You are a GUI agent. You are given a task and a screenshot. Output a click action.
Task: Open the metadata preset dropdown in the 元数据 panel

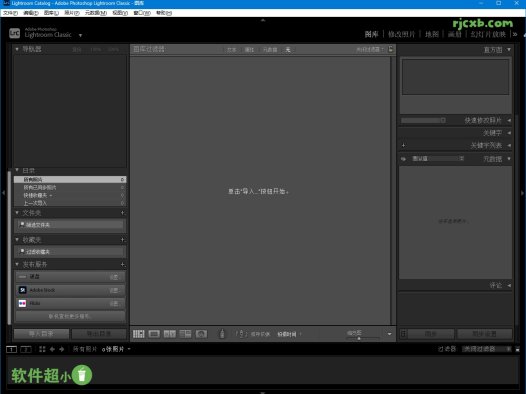[438, 159]
